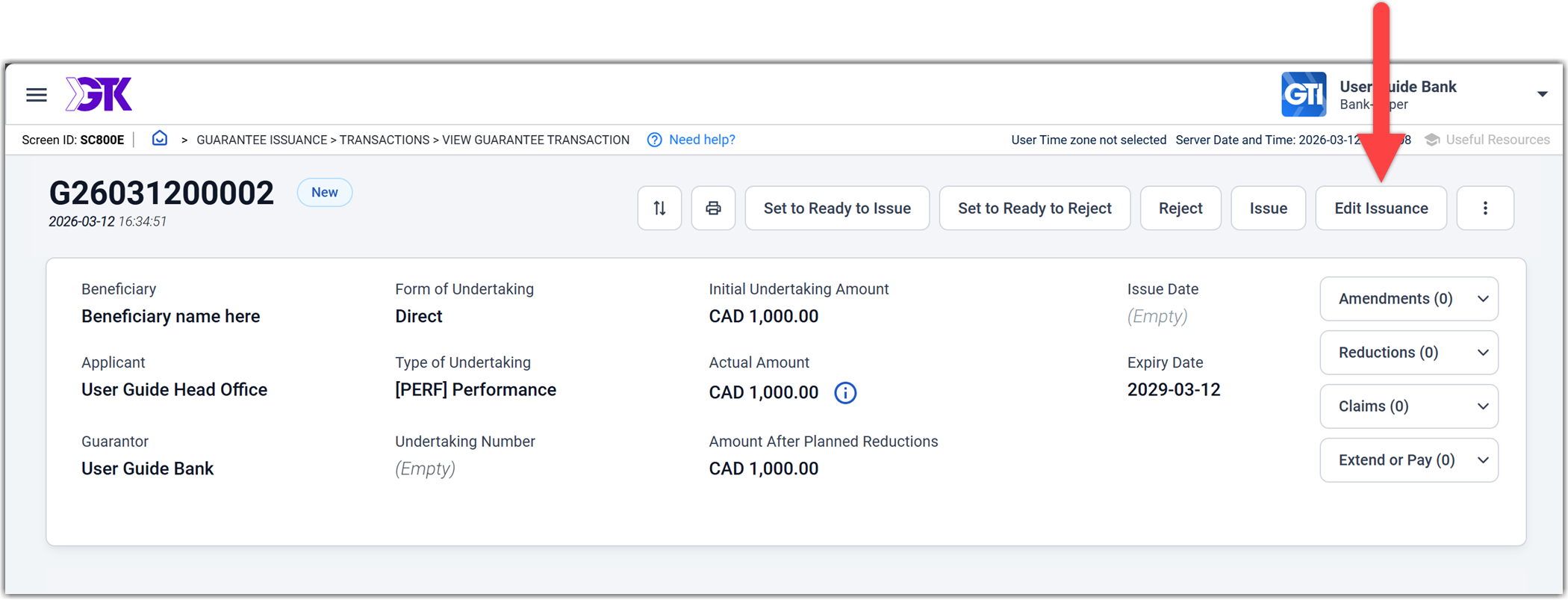Click 'User Time zone not selected' text

(1089, 140)
